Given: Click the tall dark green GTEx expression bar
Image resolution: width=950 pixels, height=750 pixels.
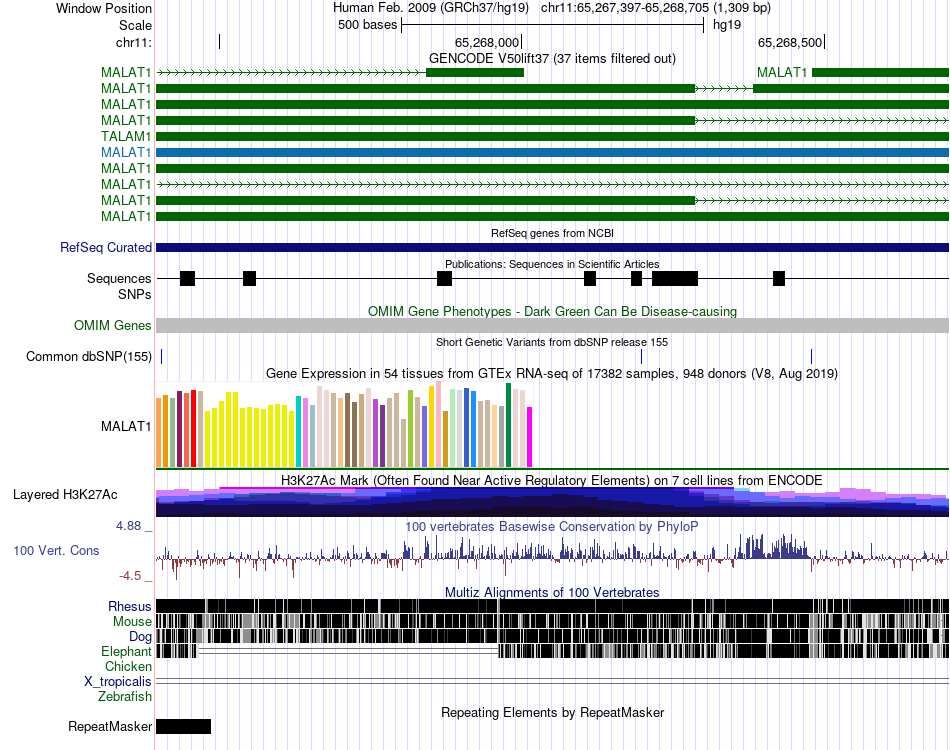Looking at the screenshot, I should coord(509,425).
